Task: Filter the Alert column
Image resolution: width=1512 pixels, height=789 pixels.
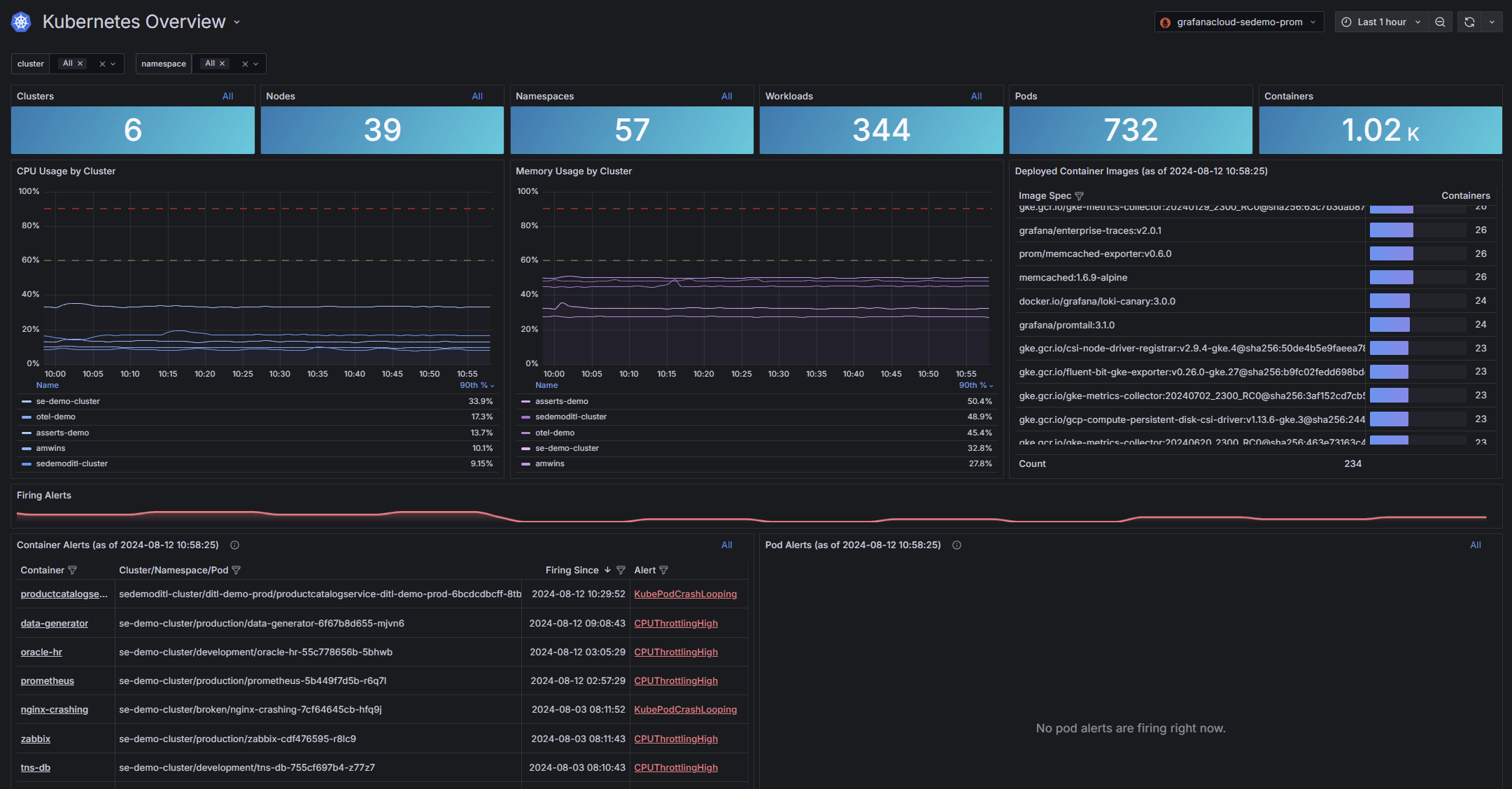Action: click(x=663, y=571)
